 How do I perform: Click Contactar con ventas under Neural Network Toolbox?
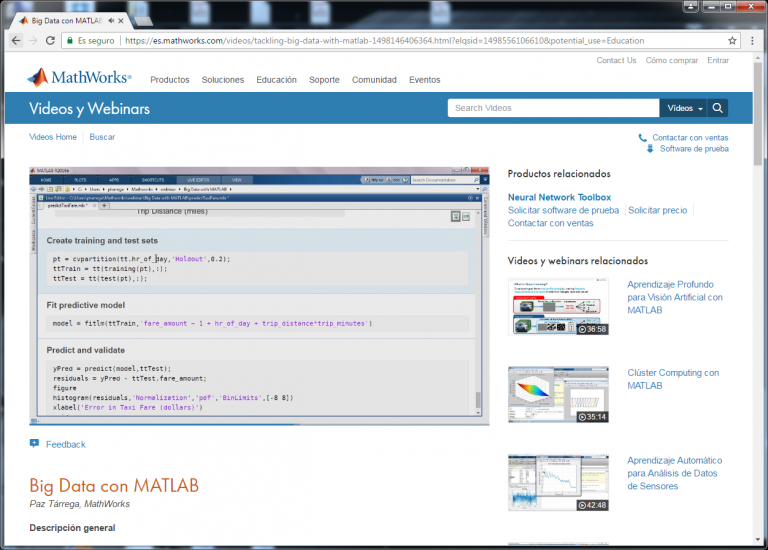[x=551, y=223]
